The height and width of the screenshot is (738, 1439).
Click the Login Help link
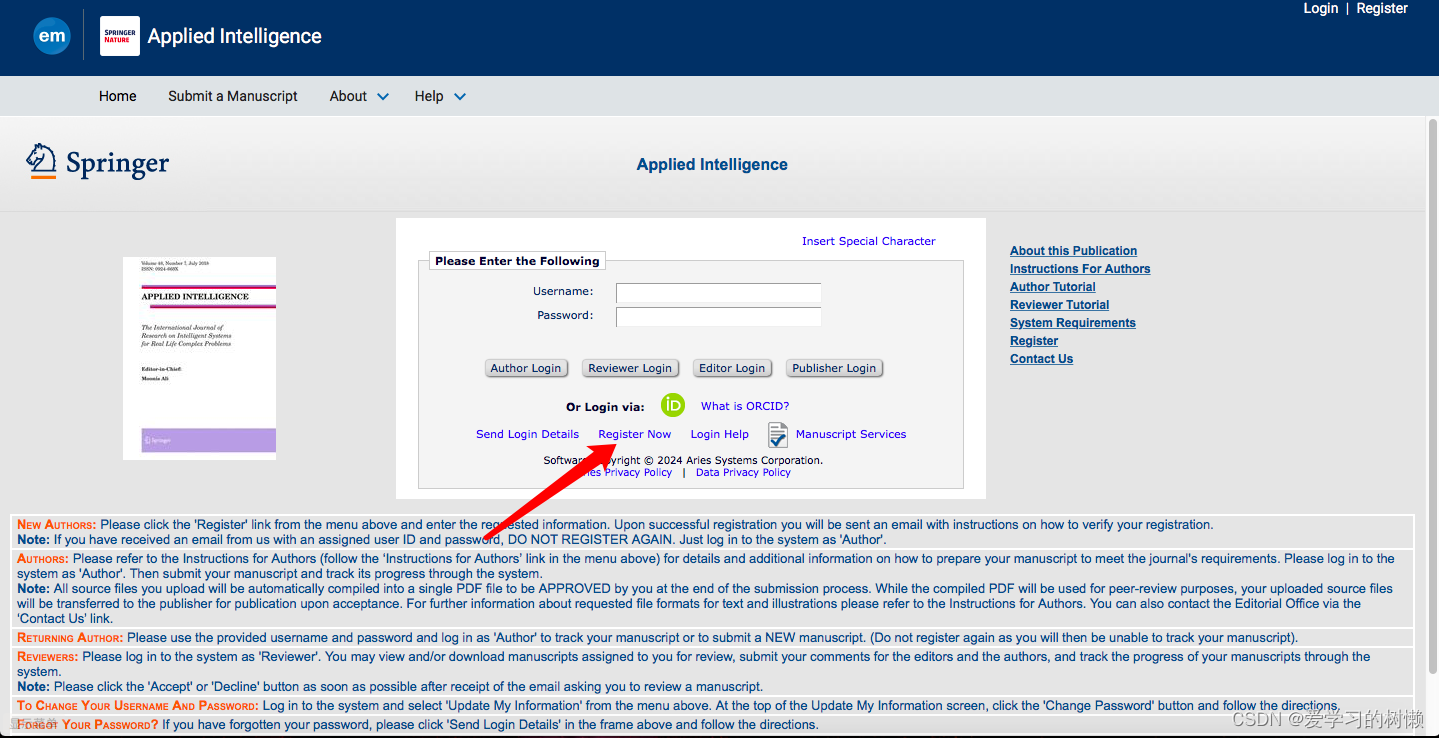pos(720,434)
